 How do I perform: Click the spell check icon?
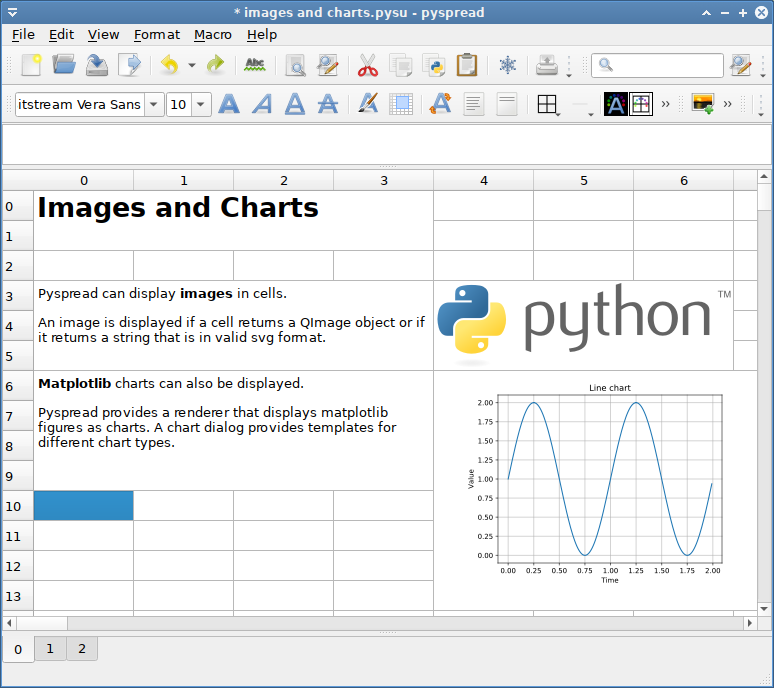(255, 66)
